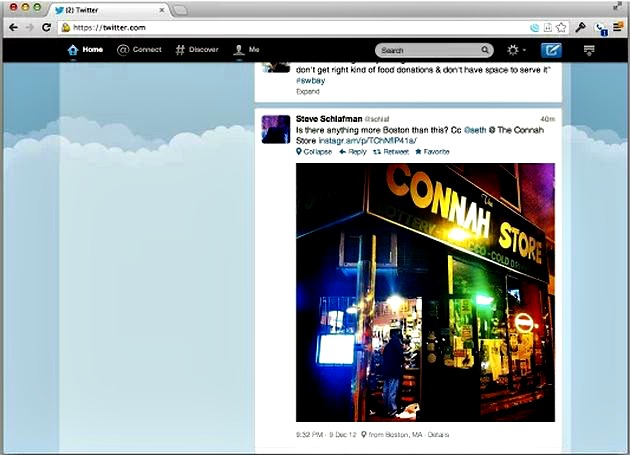Click the 40m timestamp on tweet
This screenshot has height=455, width=630.
548,119
